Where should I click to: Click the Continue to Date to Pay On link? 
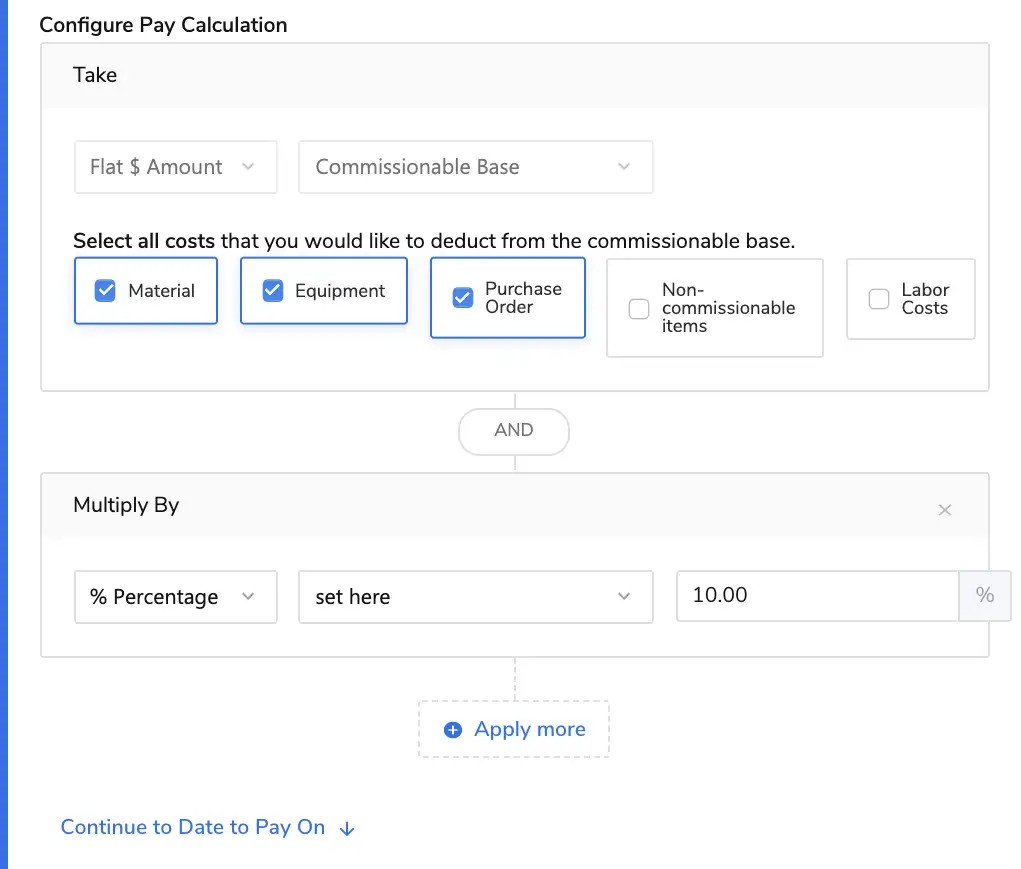193,827
